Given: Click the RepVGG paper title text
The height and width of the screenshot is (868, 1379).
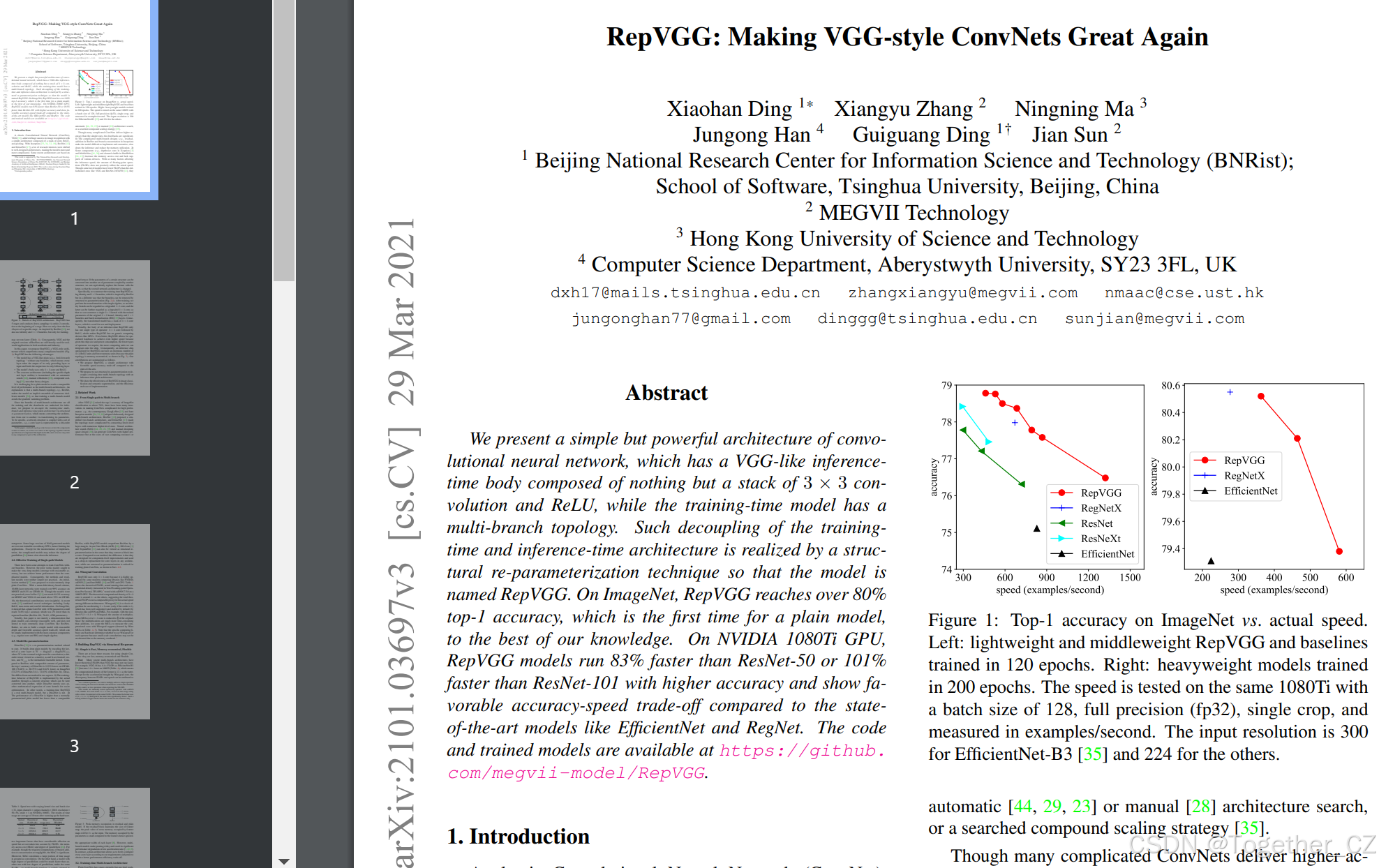Looking at the screenshot, I should 907,37.
